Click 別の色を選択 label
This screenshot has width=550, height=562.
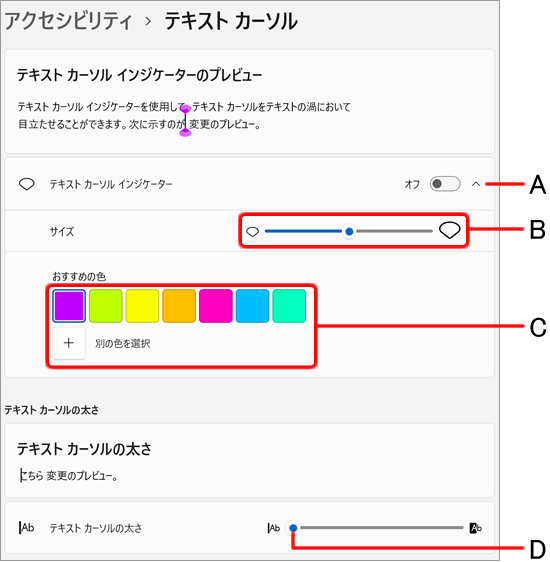click(x=123, y=344)
